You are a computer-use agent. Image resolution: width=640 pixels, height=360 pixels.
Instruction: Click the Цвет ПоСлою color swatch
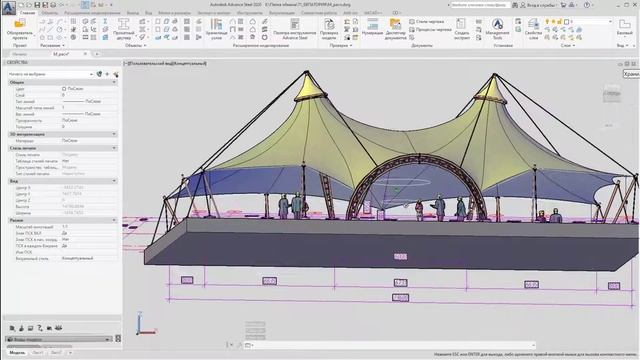tap(64, 89)
